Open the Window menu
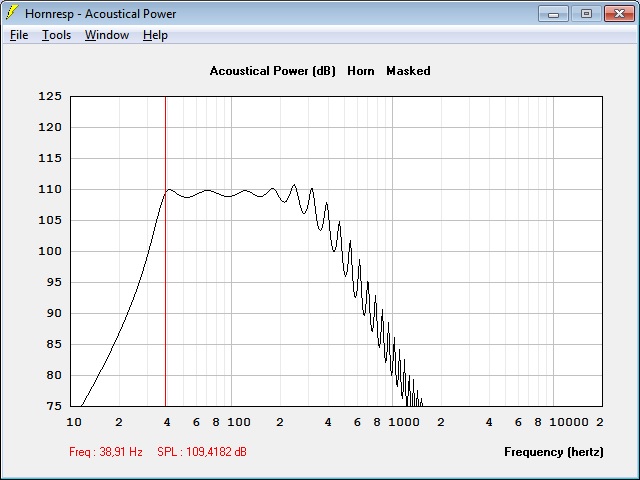The height and width of the screenshot is (480, 640). click(x=107, y=35)
